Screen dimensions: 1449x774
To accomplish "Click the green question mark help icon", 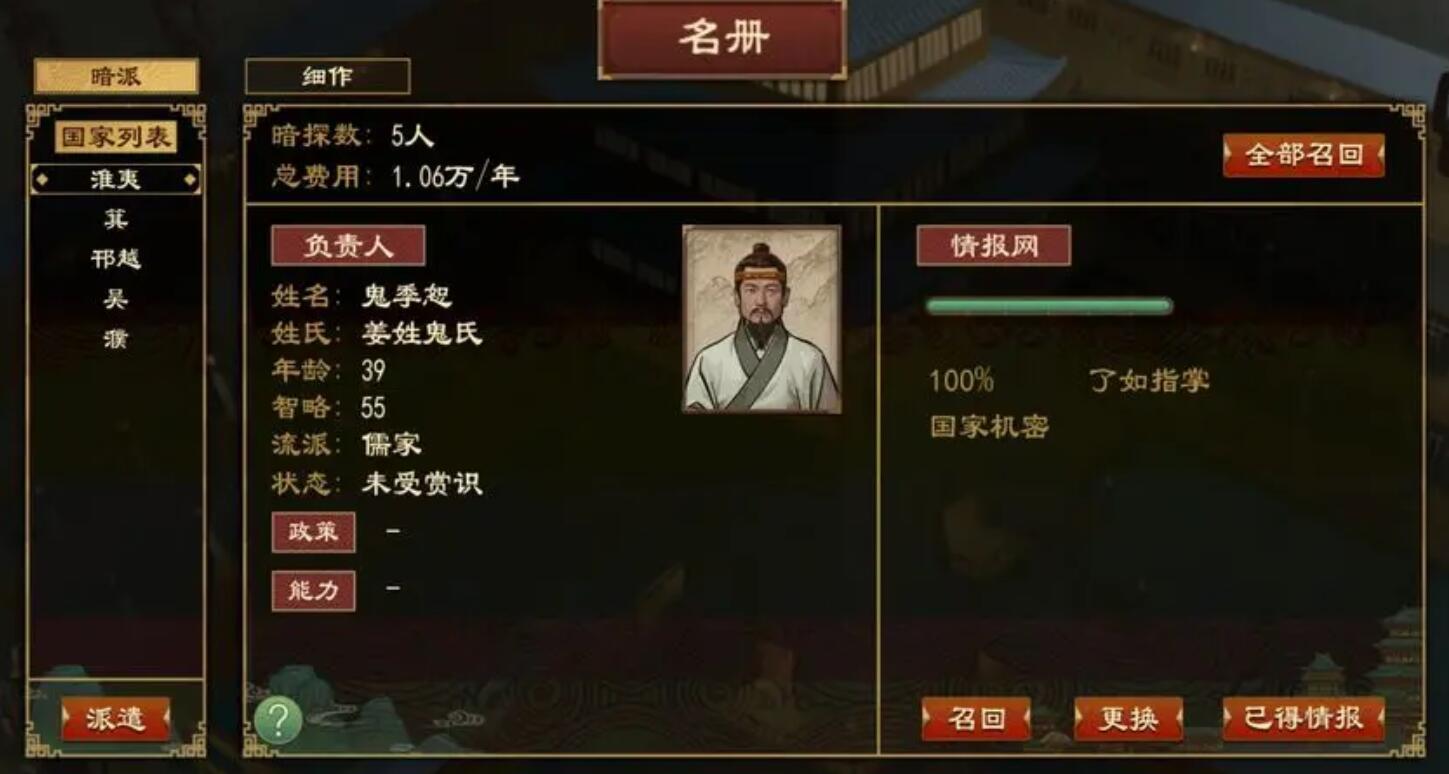I will pyautogui.click(x=278, y=720).
